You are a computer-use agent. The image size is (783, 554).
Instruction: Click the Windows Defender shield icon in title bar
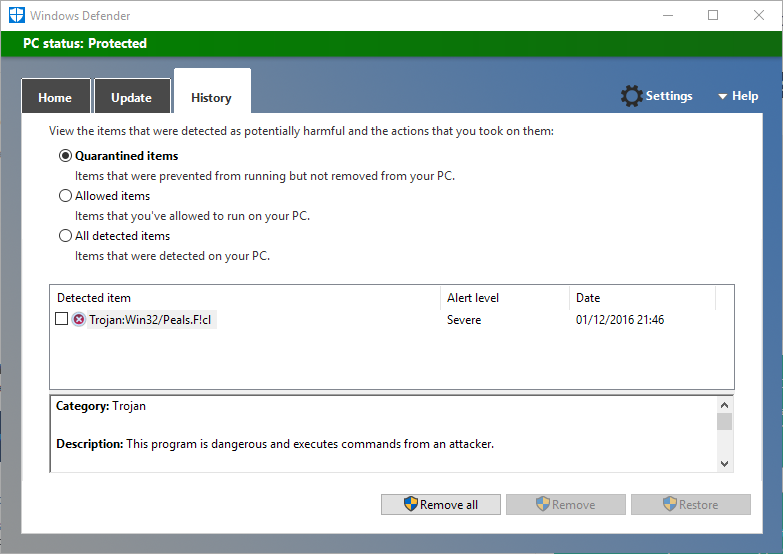(x=16, y=15)
